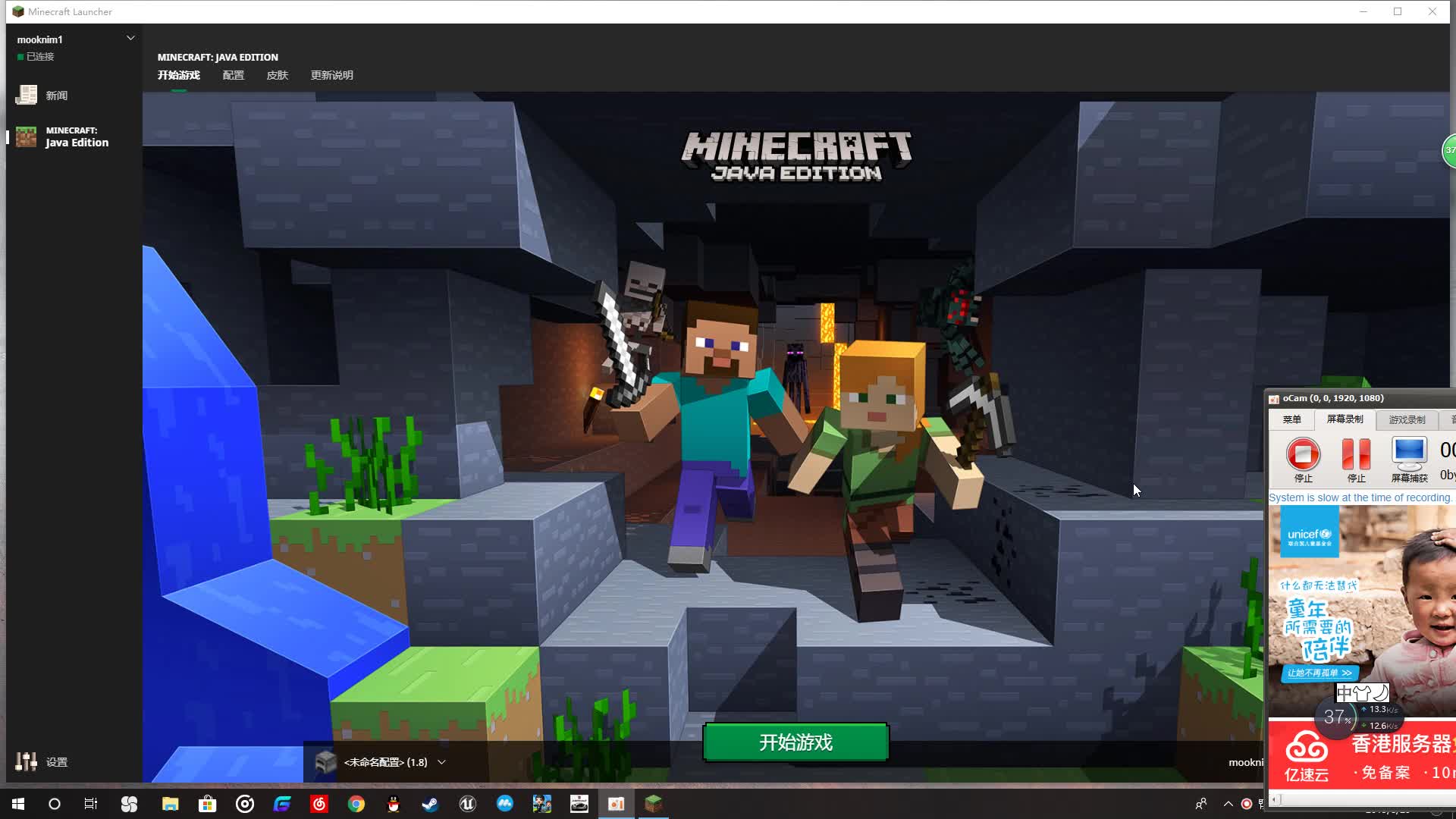This screenshot has height=819, width=1456.
Task: Open oCam 菜单 menu
Action: pyautogui.click(x=1291, y=419)
